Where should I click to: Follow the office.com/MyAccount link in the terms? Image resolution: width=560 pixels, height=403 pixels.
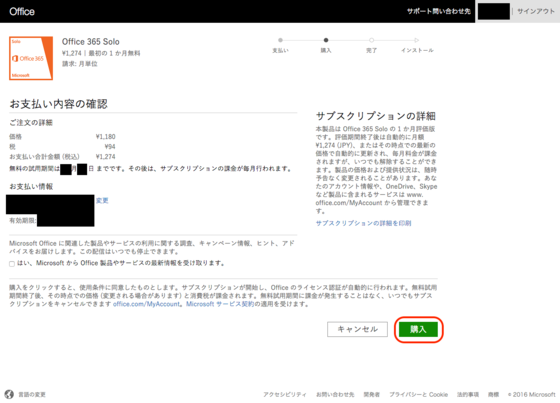[146, 304]
